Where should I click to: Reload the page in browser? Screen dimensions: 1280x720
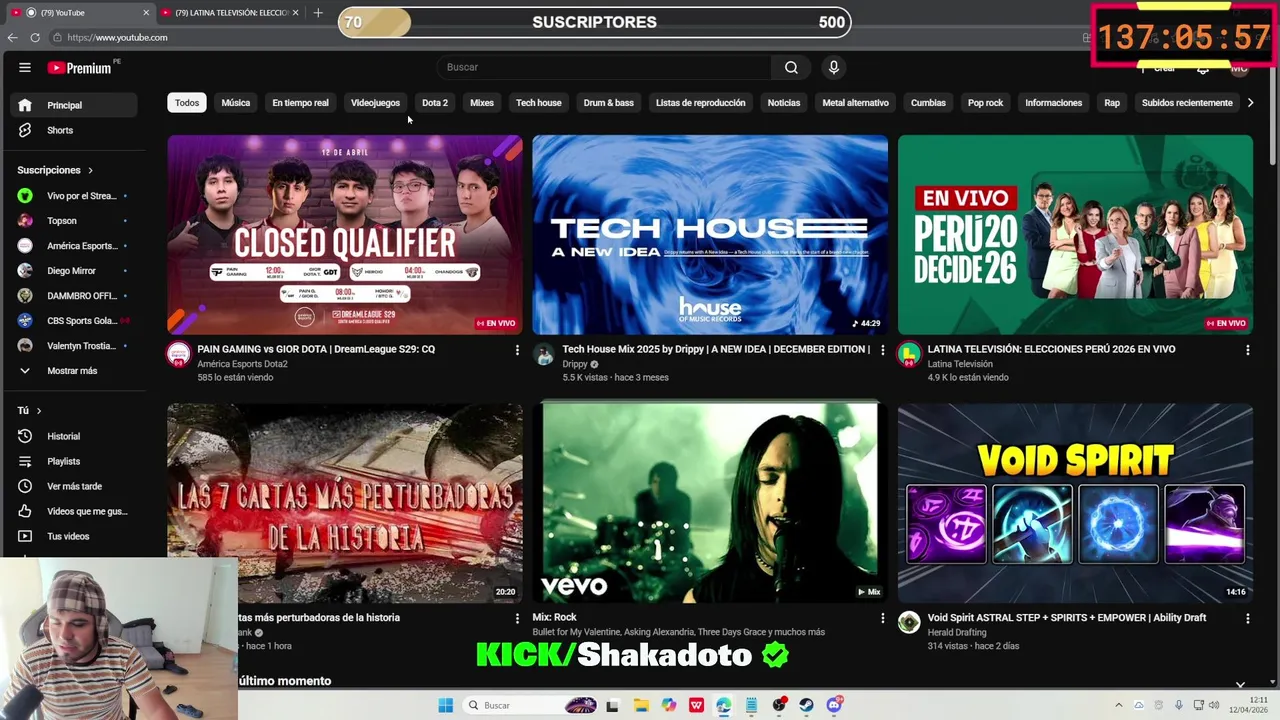pyautogui.click(x=35, y=37)
